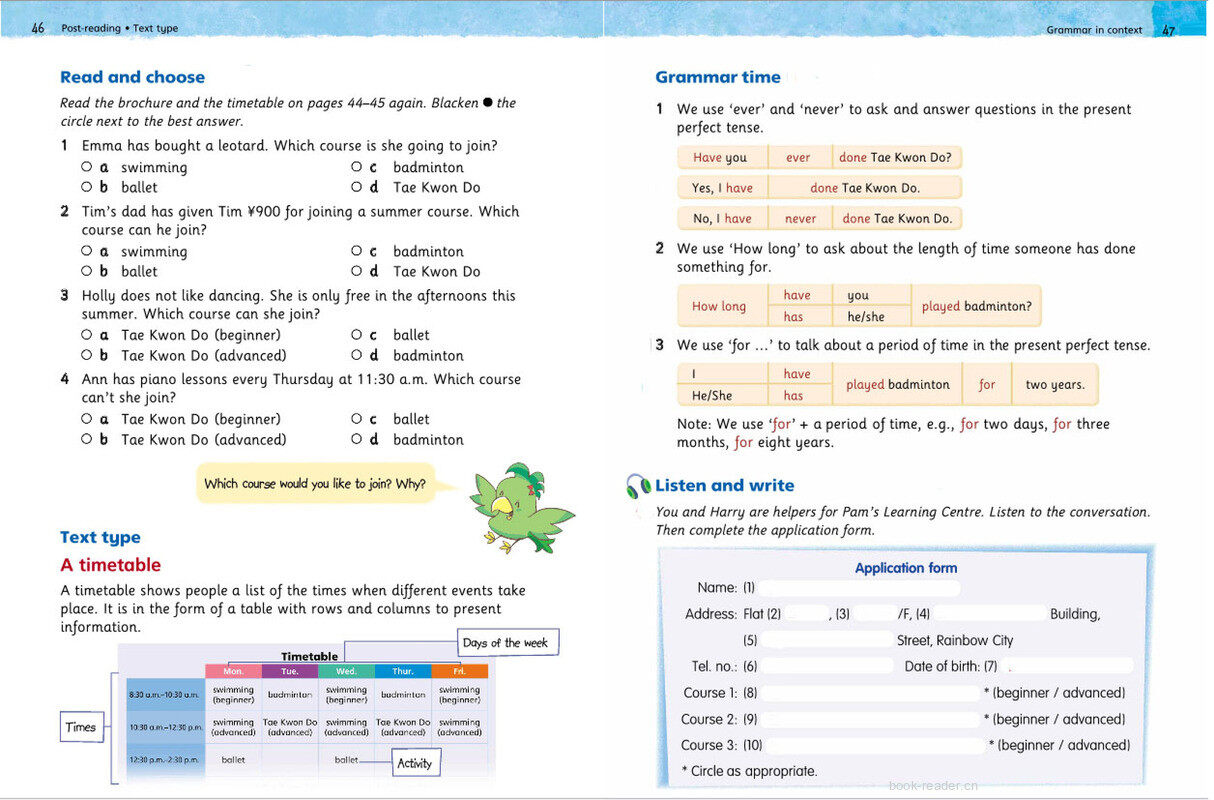Image resolution: width=1214 pixels, height=800 pixels.
Task: Click page number 47 in the corner
Action: pos(1168,29)
